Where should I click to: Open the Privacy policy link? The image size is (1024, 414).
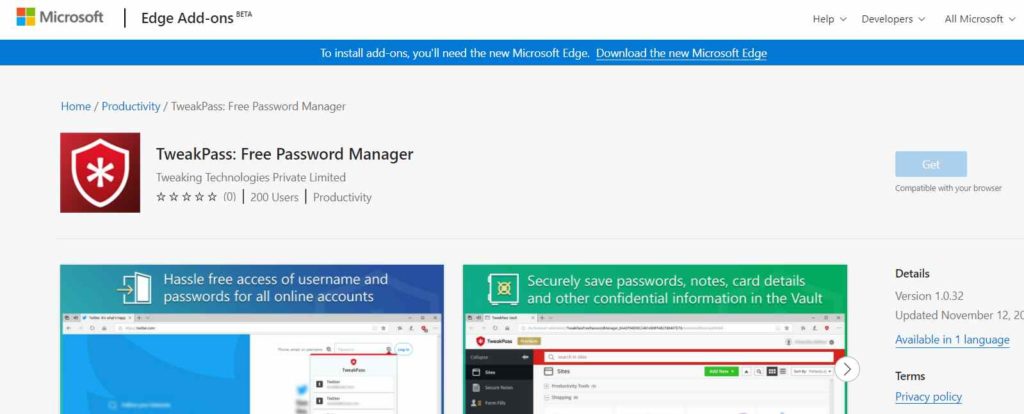pos(928,396)
